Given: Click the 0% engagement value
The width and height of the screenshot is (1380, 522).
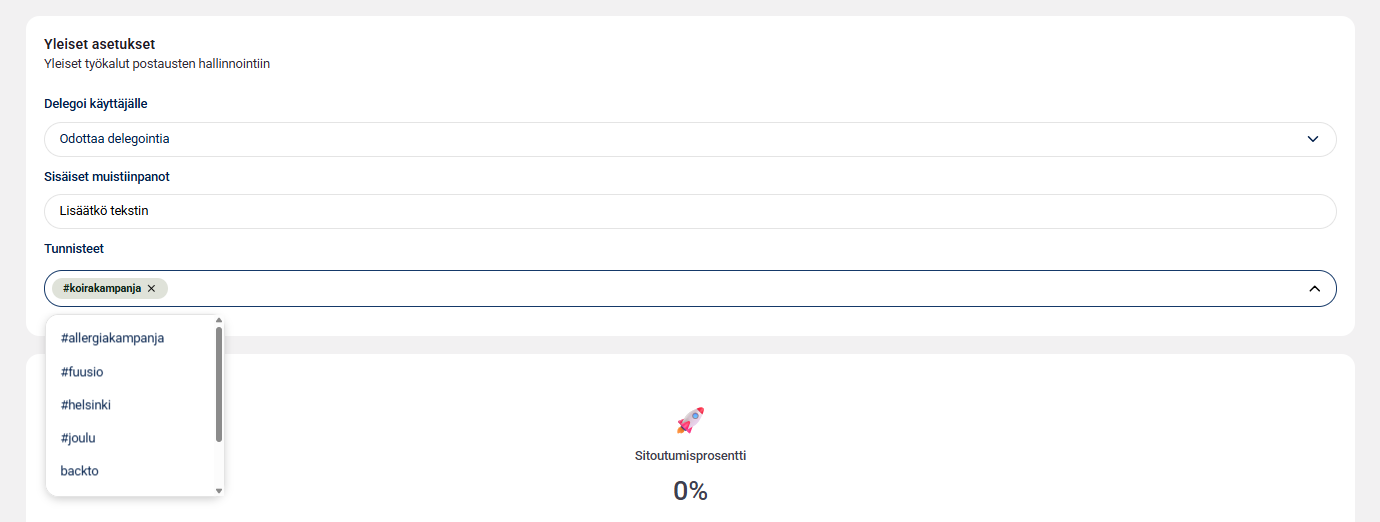Looking at the screenshot, I should coord(690,491).
